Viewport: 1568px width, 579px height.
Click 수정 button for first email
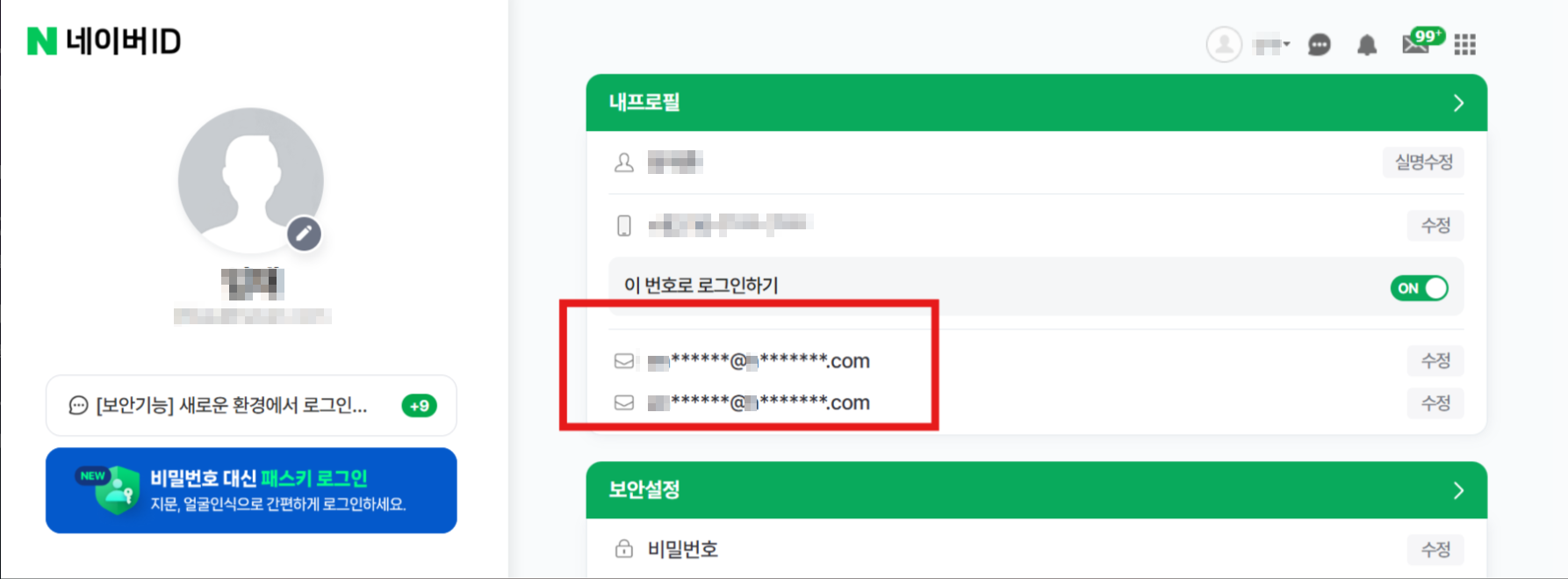pyautogui.click(x=1435, y=360)
